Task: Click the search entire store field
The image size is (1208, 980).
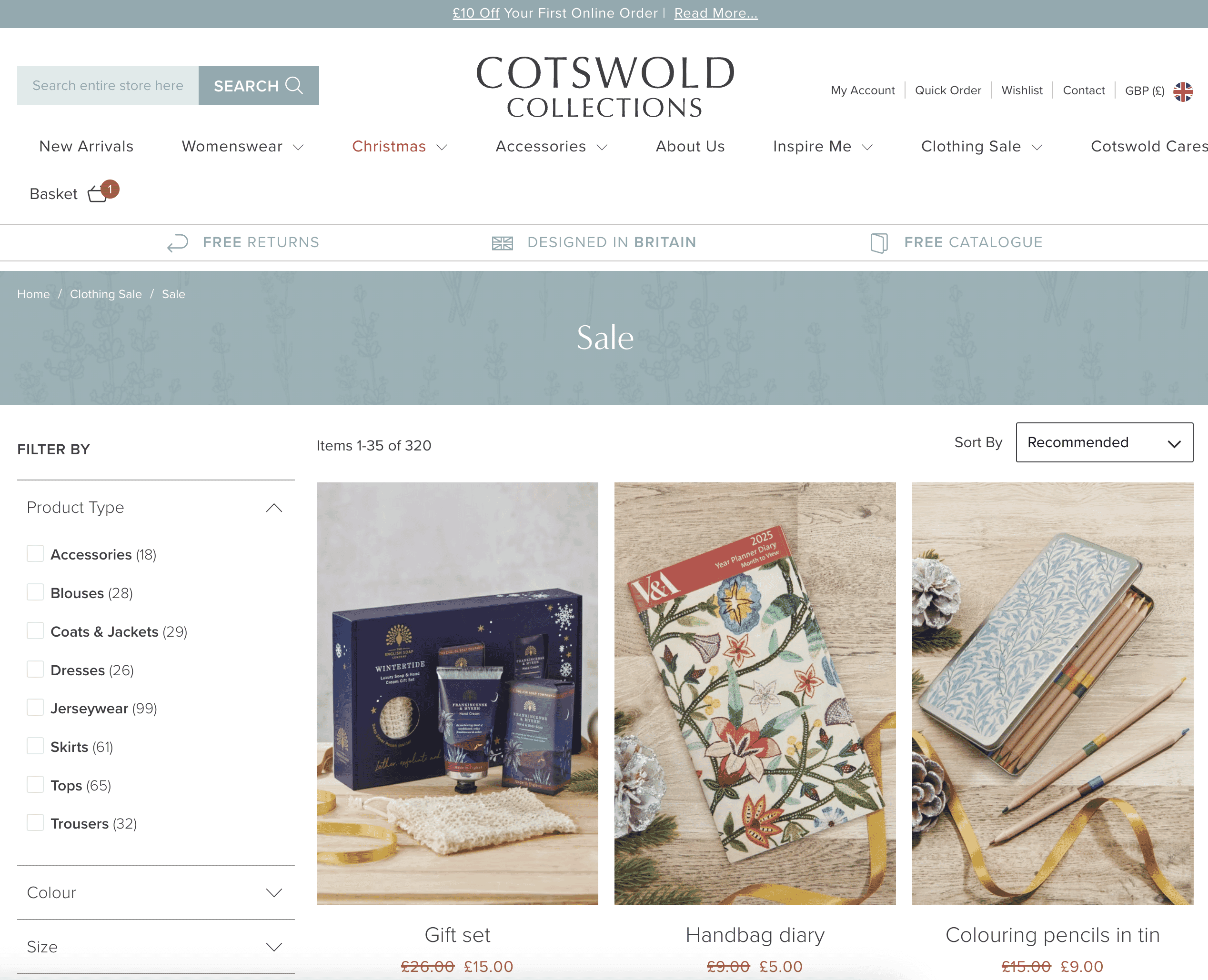Action: coord(108,85)
